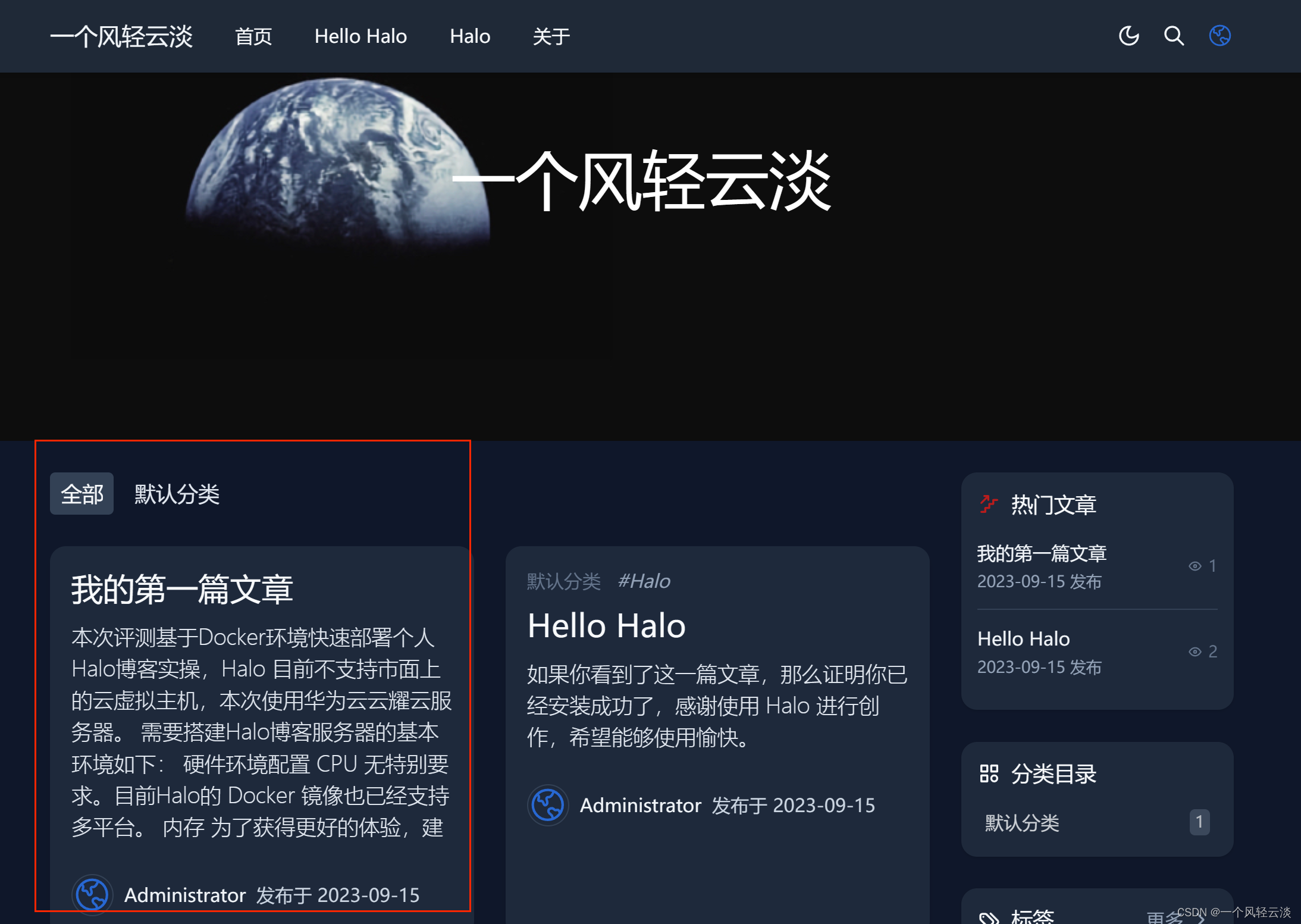Click the trending icon beside 热门文章

click(x=988, y=505)
